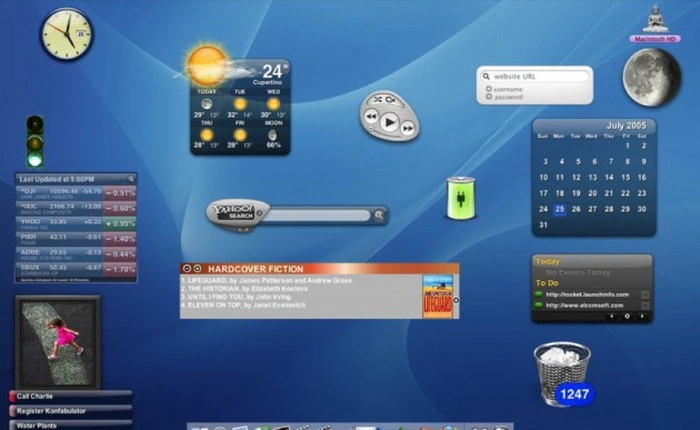
Task: Click the MOON 66% icon in weather widget
Action: click(x=273, y=135)
